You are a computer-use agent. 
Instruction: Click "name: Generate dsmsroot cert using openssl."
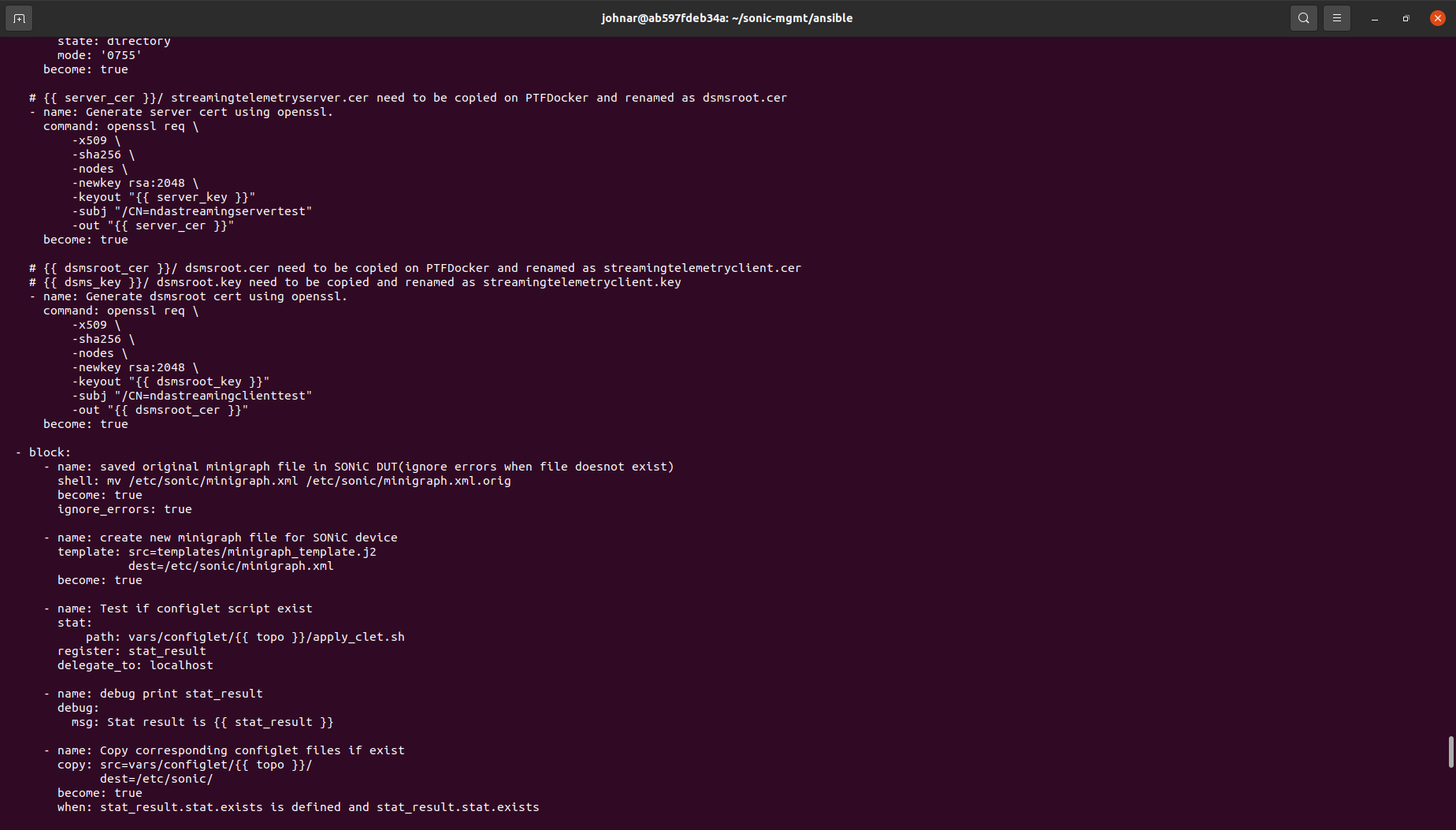click(195, 296)
